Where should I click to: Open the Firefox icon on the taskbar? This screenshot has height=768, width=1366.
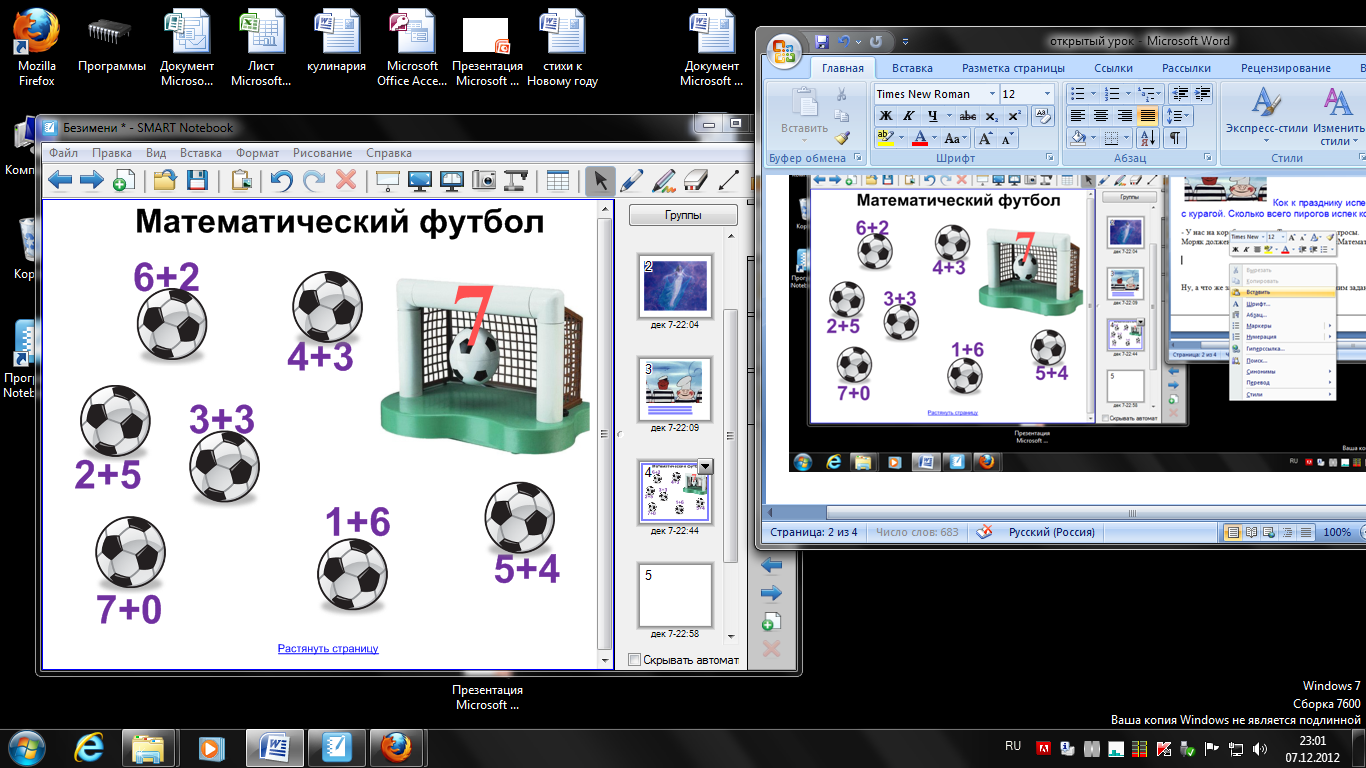point(397,747)
